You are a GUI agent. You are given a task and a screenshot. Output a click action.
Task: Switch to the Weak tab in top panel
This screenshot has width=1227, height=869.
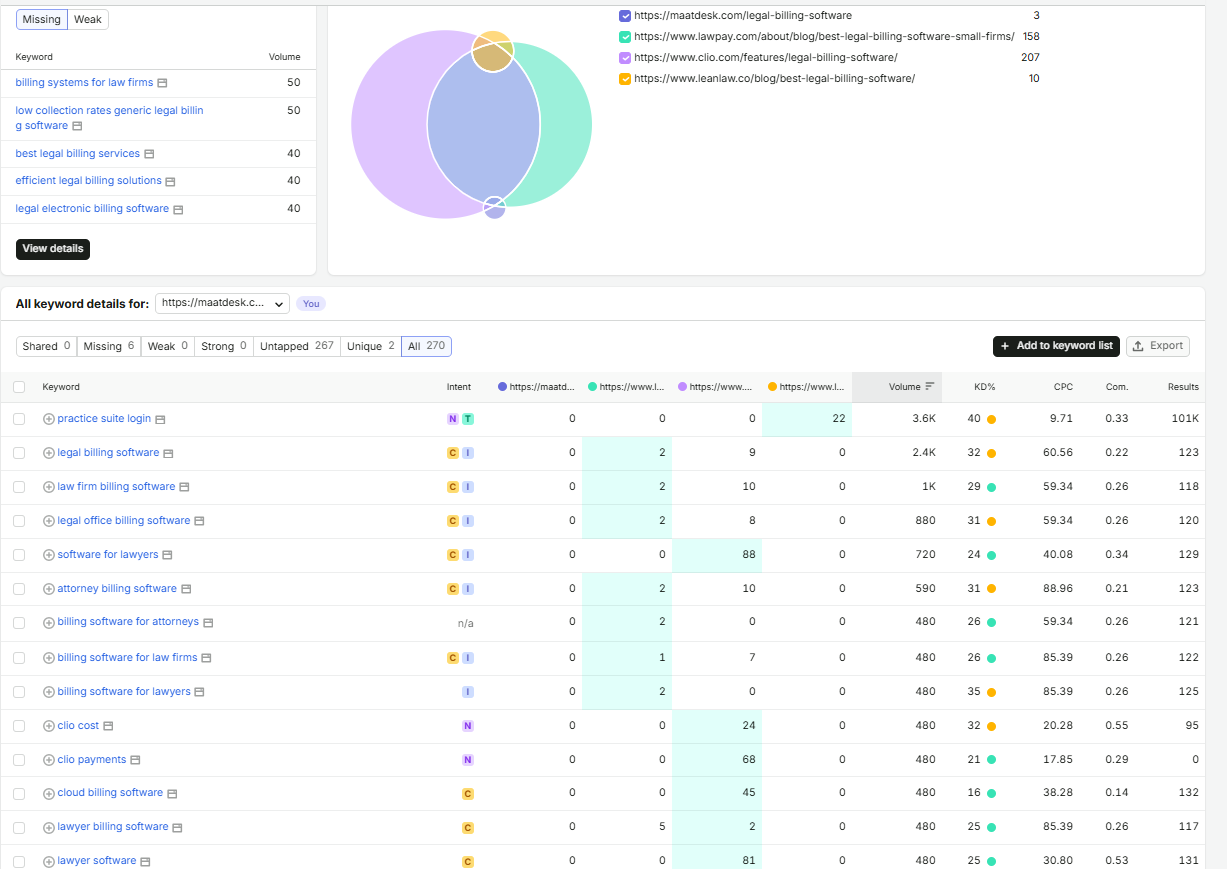coord(88,19)
